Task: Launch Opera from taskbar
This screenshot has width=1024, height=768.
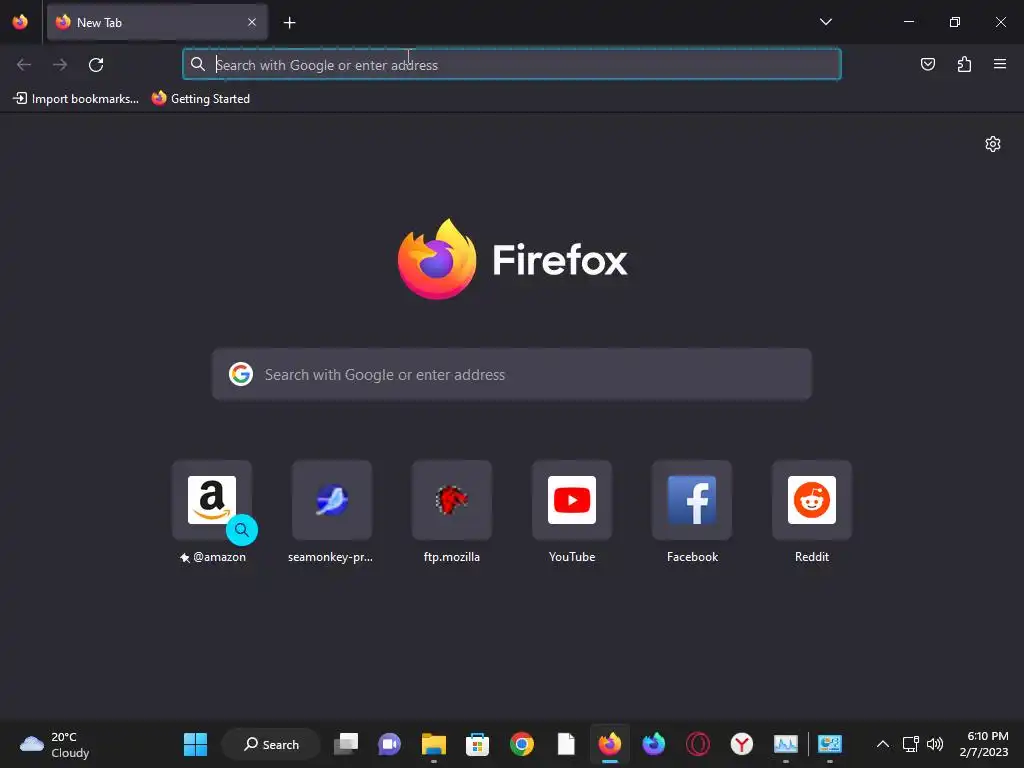Action: [x=698, y=744]
